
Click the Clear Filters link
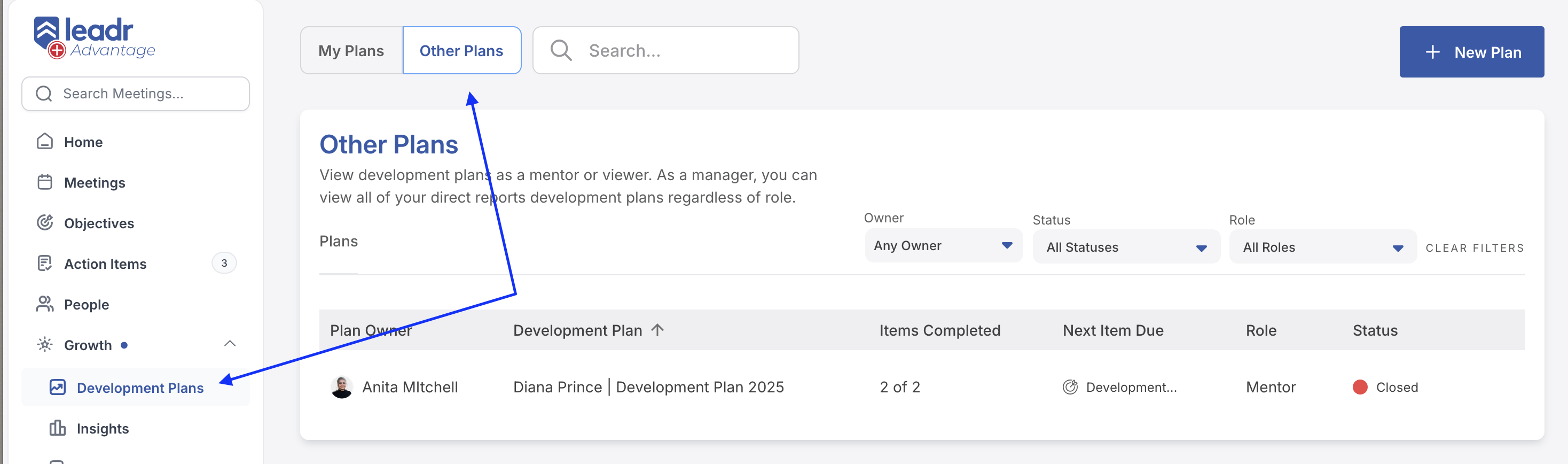pos(1474,248)
